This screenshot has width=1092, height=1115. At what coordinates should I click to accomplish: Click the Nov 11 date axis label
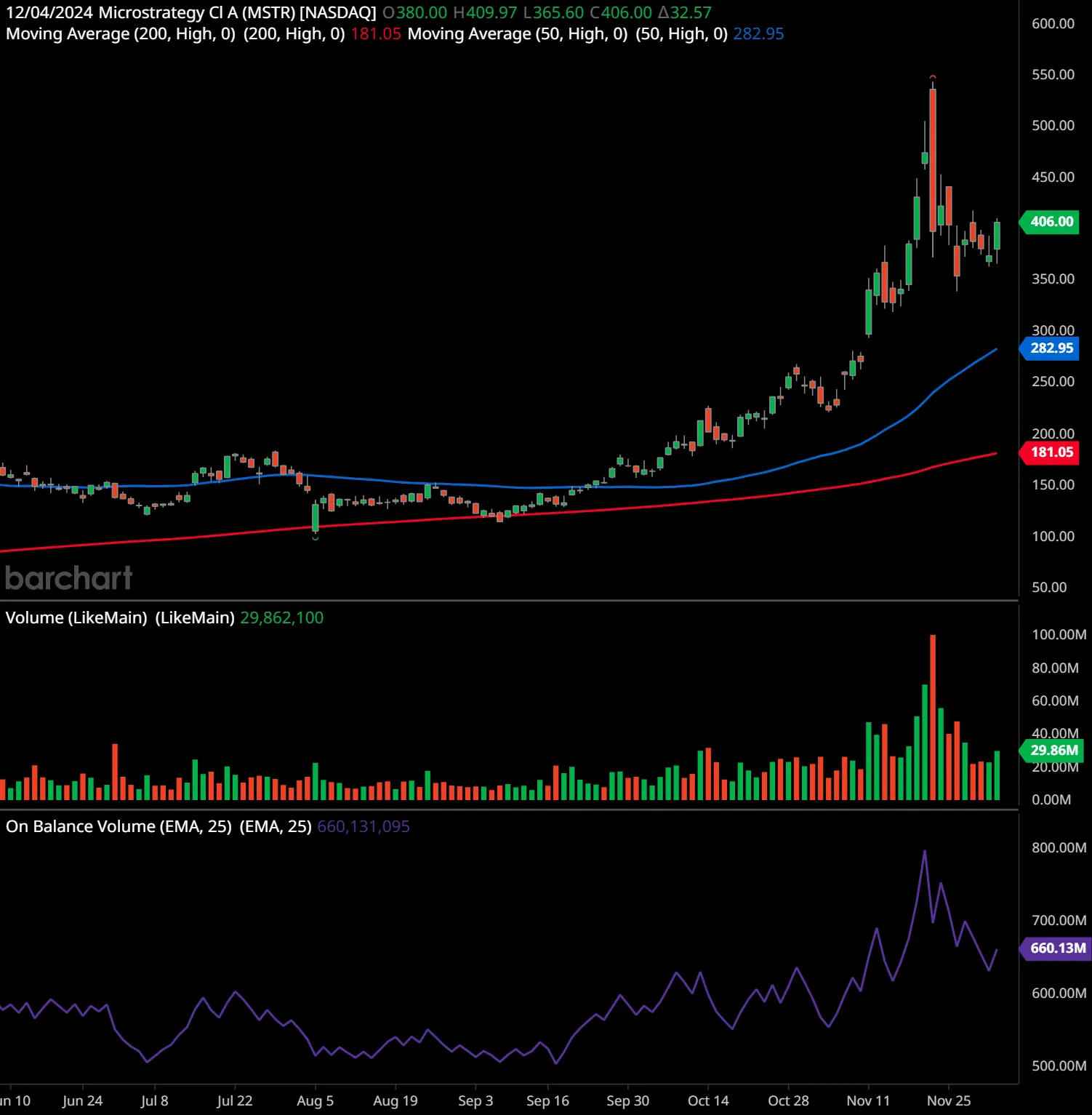point(868,1100)
